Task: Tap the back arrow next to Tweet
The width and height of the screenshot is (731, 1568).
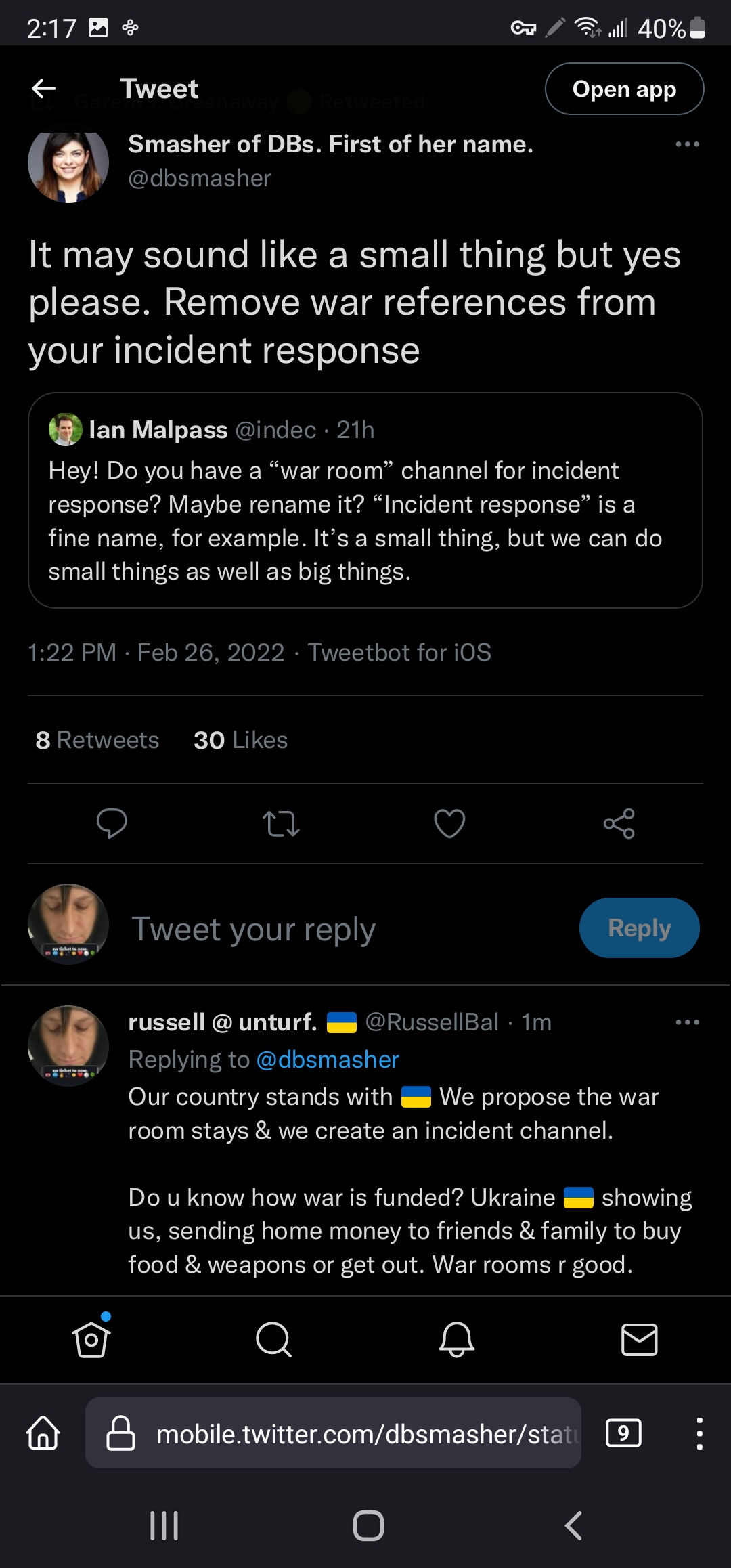Action: pos(44,89)
